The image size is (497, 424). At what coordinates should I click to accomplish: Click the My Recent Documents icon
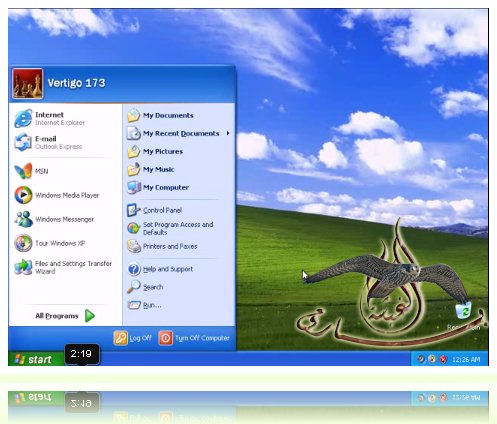click(134, 133)
